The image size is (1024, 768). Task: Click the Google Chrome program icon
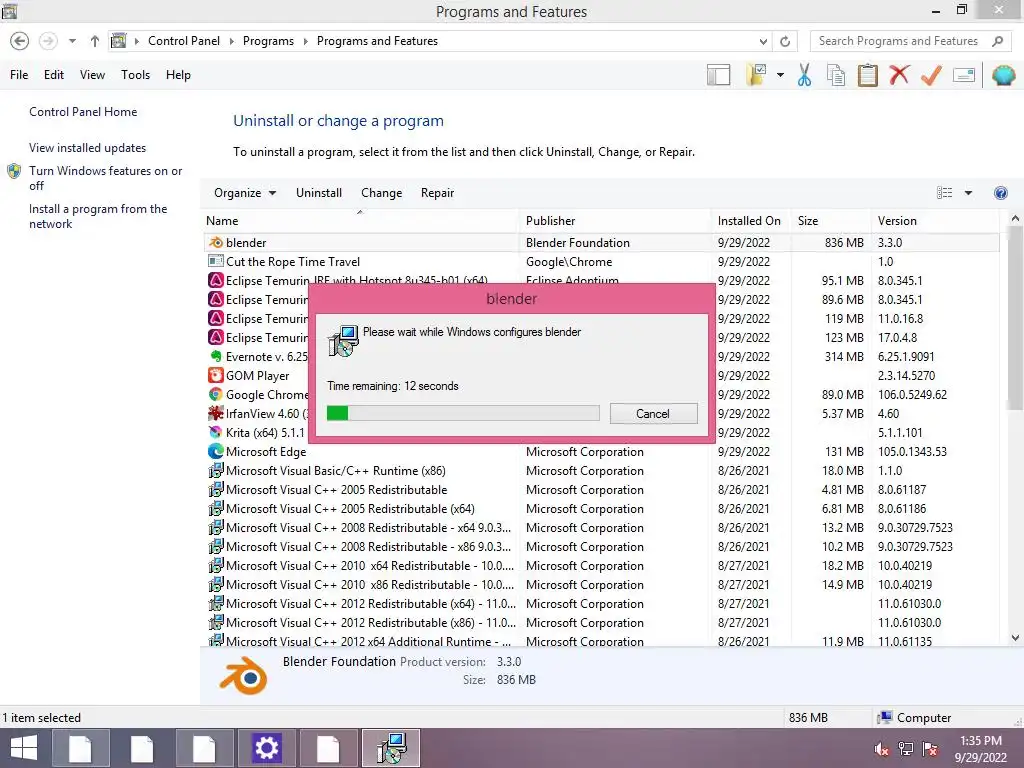(216, 394)
